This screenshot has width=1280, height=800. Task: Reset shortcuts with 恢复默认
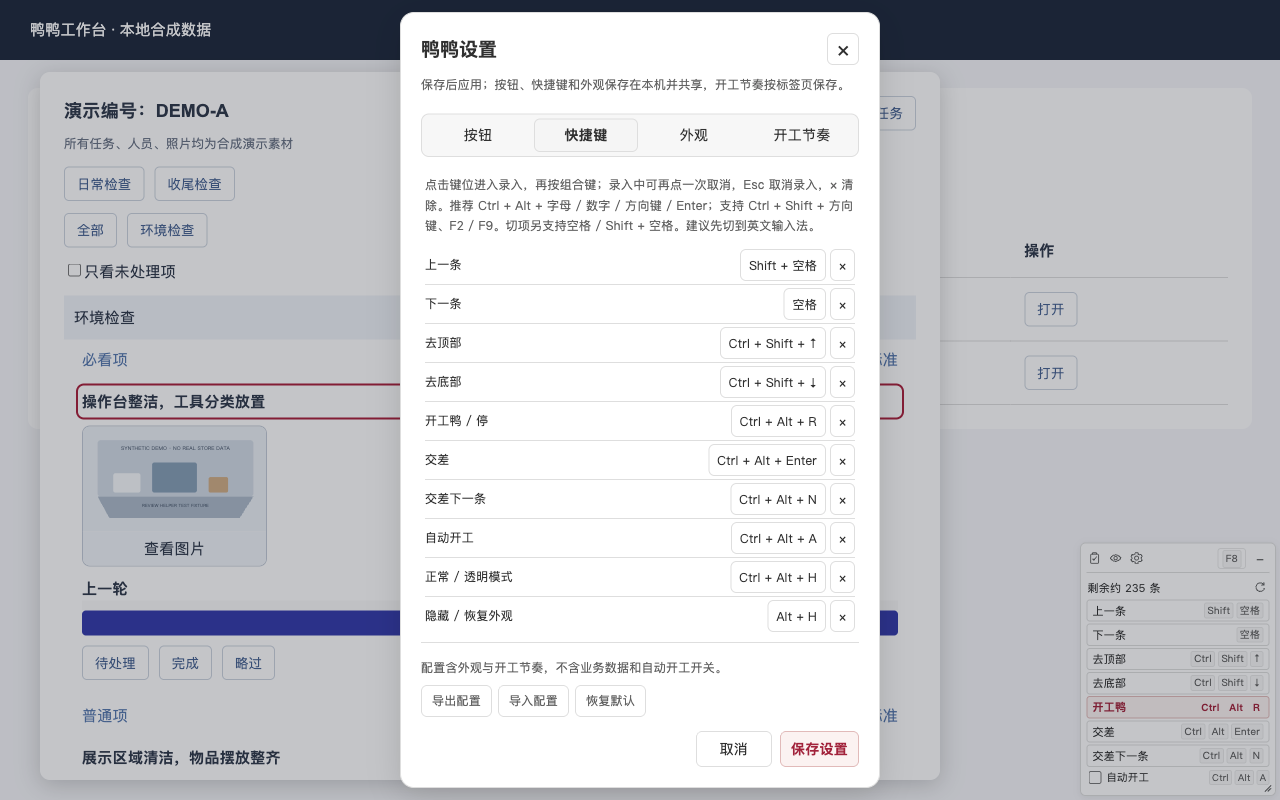(x=610, y=701)
